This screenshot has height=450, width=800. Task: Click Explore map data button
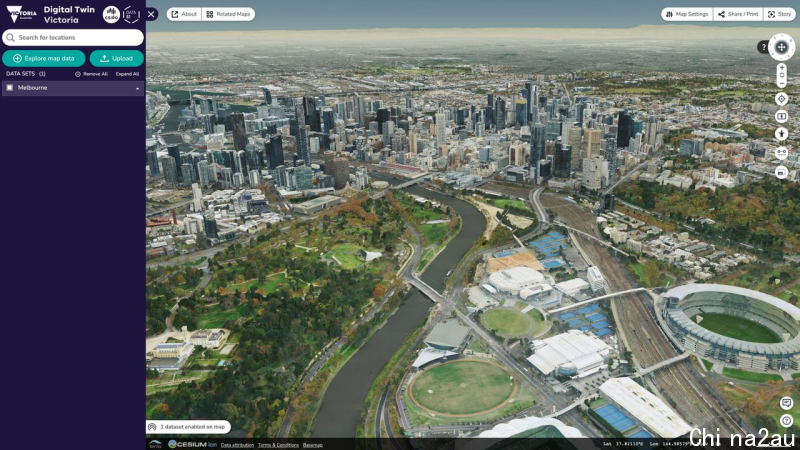tap(43, 58)
